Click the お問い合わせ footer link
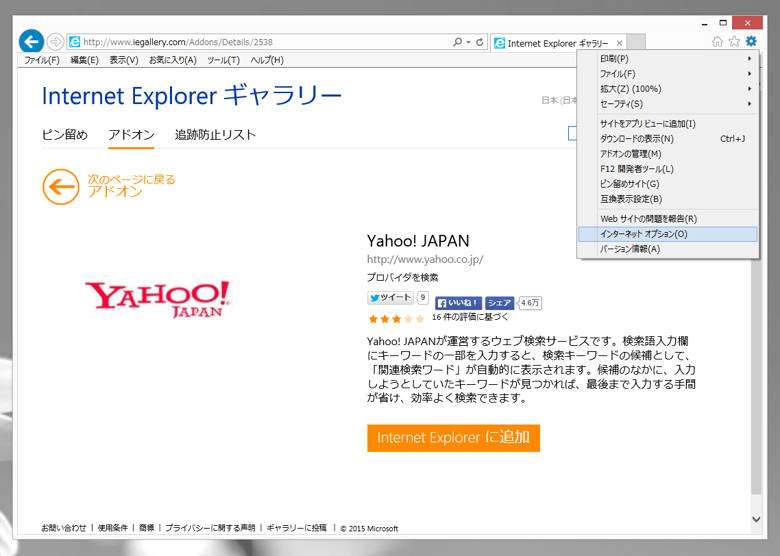 64,528
